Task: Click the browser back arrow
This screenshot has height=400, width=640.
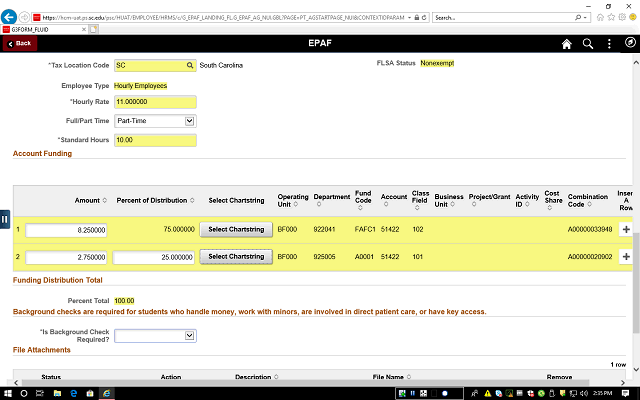Action: point(10,17)
